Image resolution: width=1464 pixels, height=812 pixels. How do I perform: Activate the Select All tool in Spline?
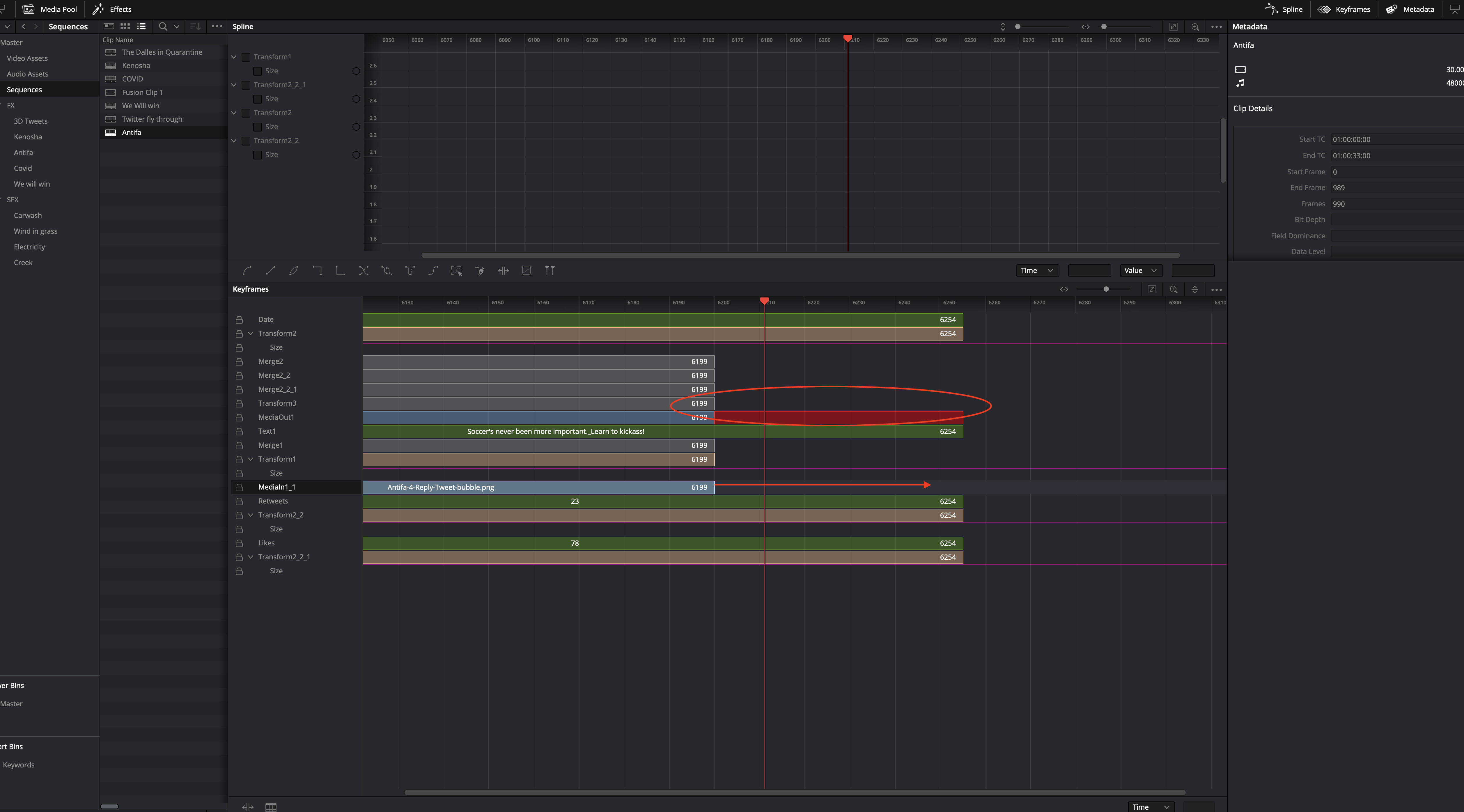(x=457, y=270)
